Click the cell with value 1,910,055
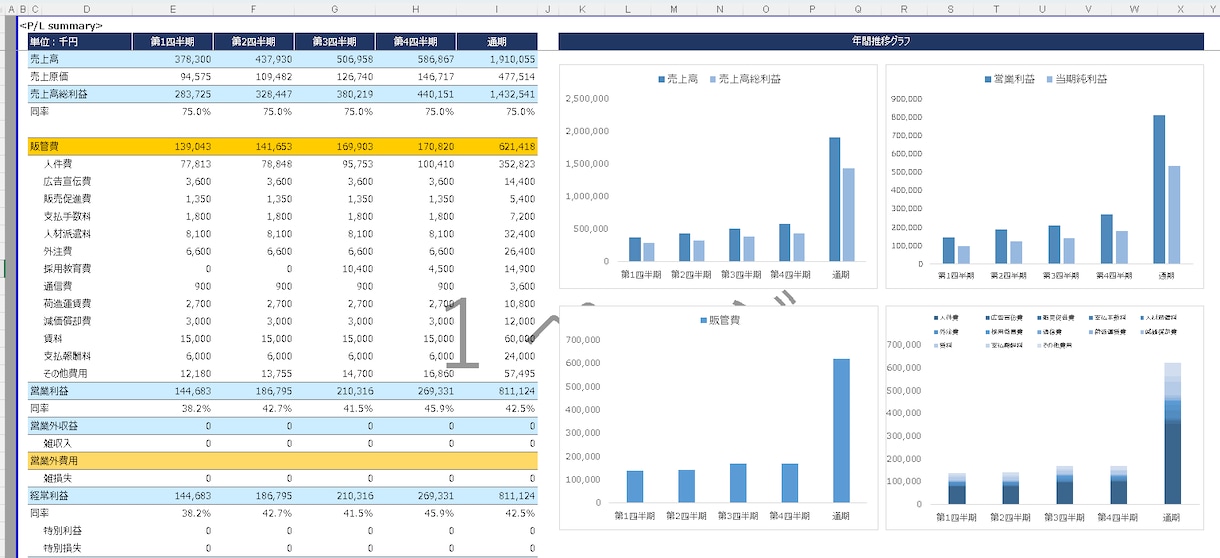Viewport: 1220px width, 558px height. pos(497,60)
